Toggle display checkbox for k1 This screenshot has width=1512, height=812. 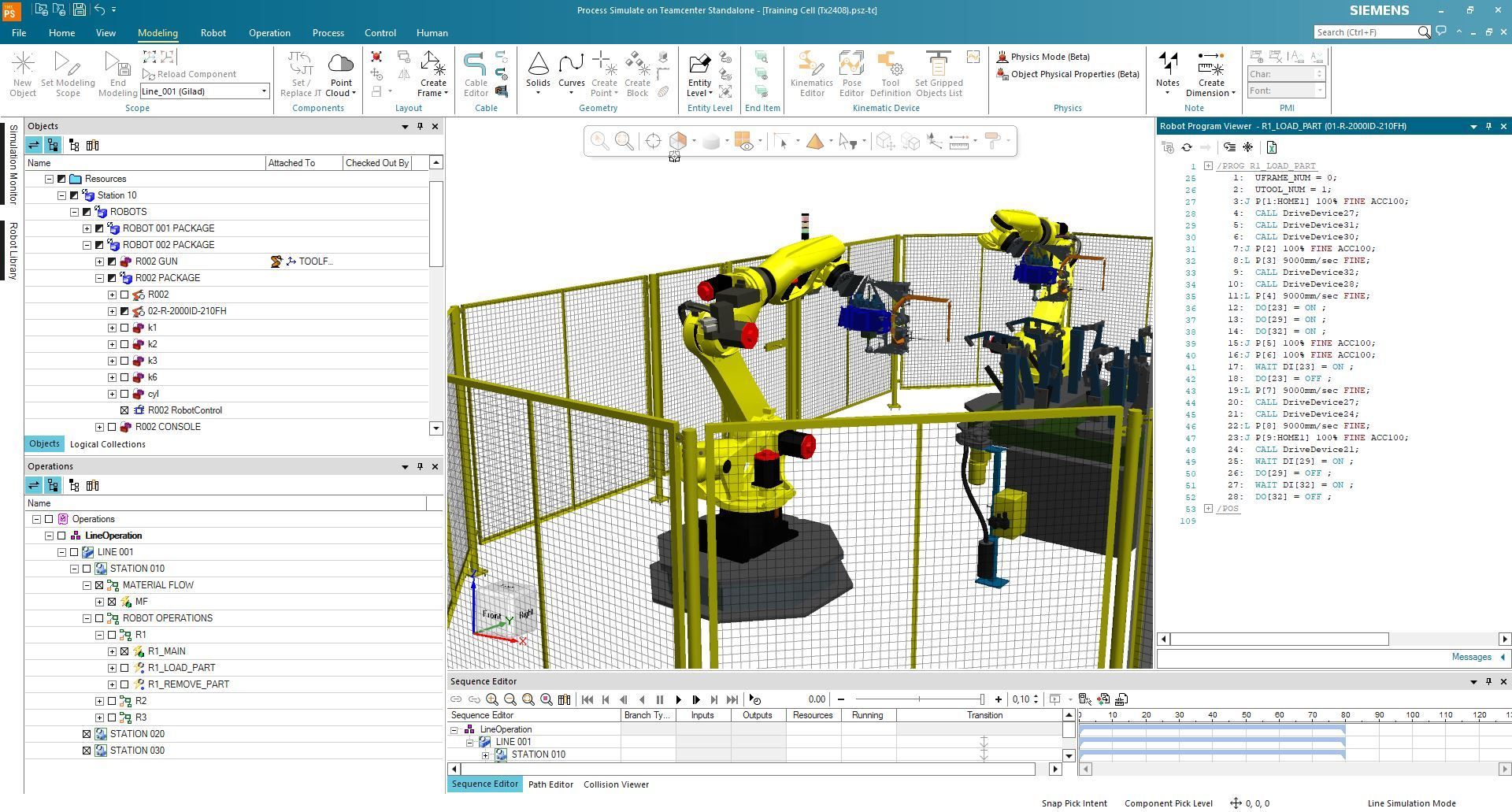coord(124,328)
